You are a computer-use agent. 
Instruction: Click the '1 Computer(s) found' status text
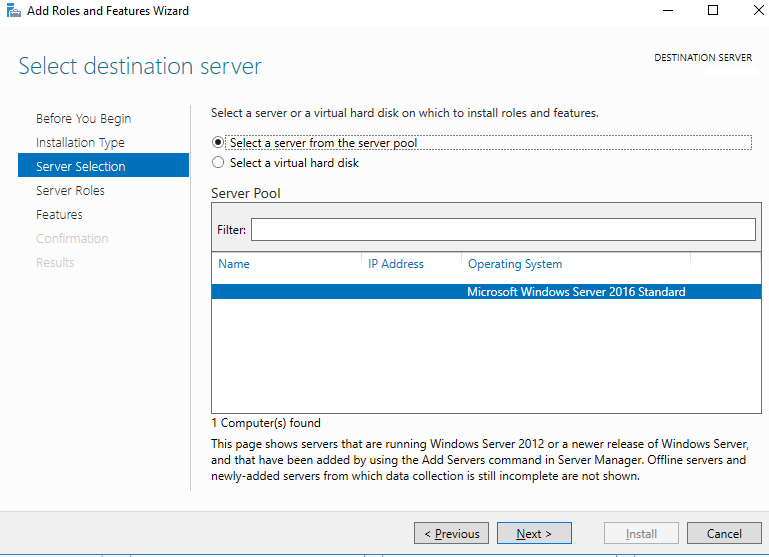point(266,423)
